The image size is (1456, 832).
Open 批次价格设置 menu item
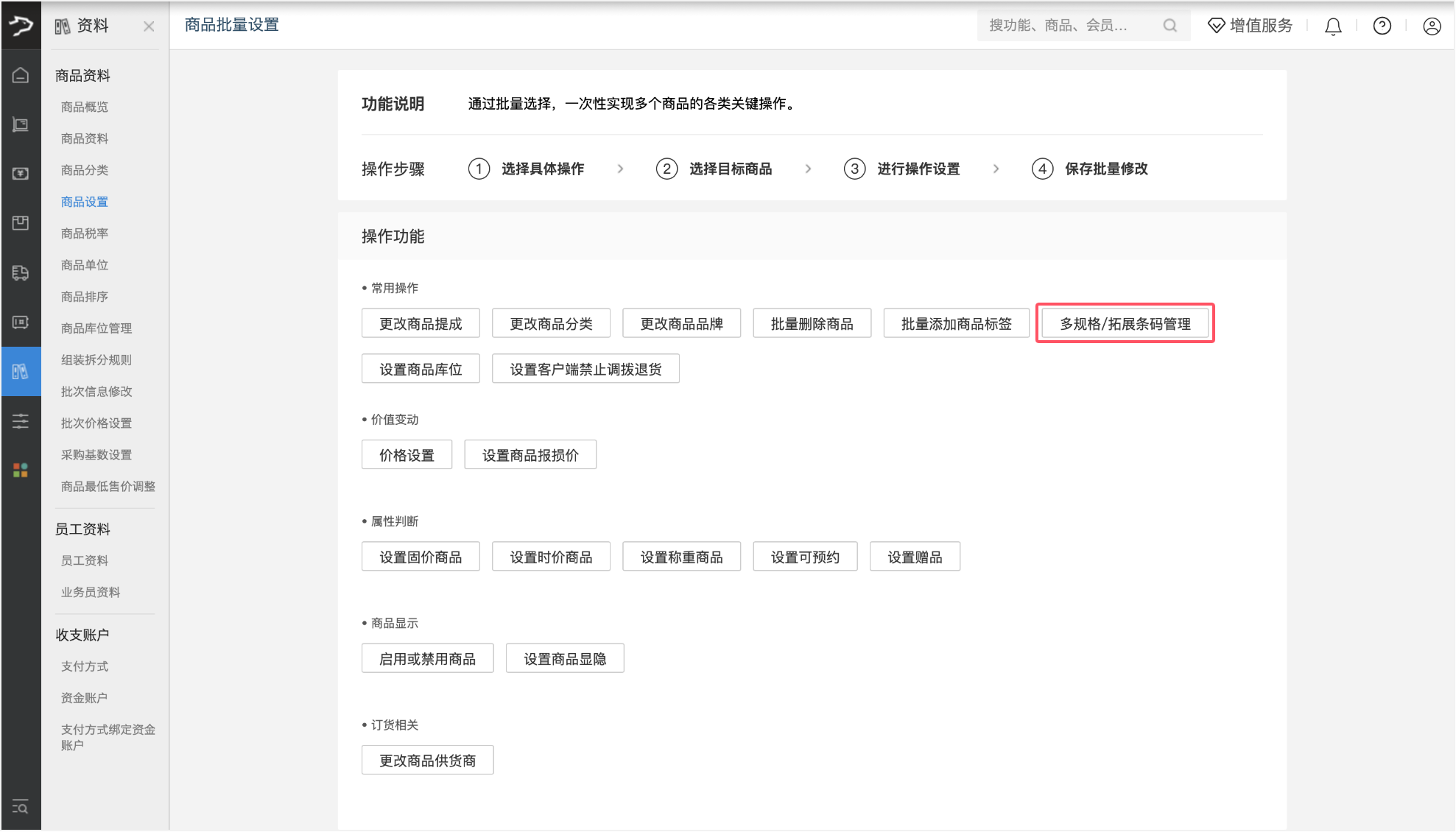(96, 423)
